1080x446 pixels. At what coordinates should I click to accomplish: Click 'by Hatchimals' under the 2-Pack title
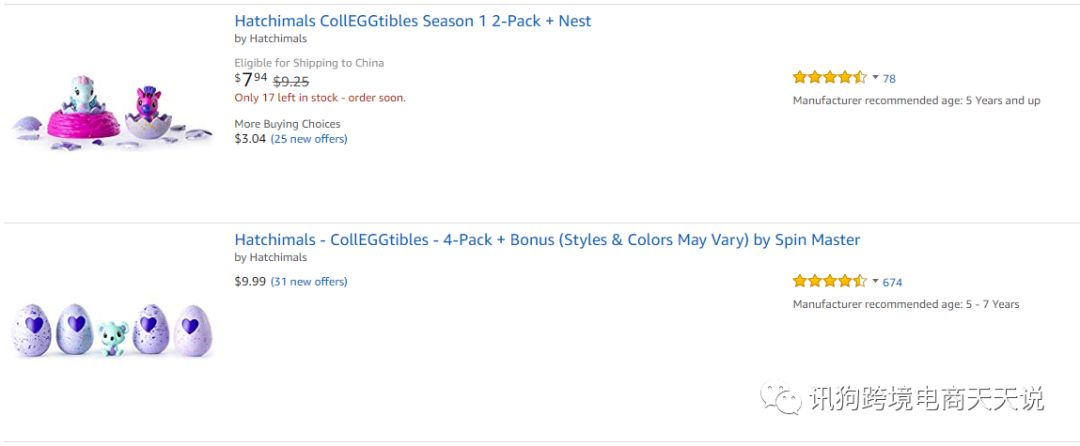[271, 39]
